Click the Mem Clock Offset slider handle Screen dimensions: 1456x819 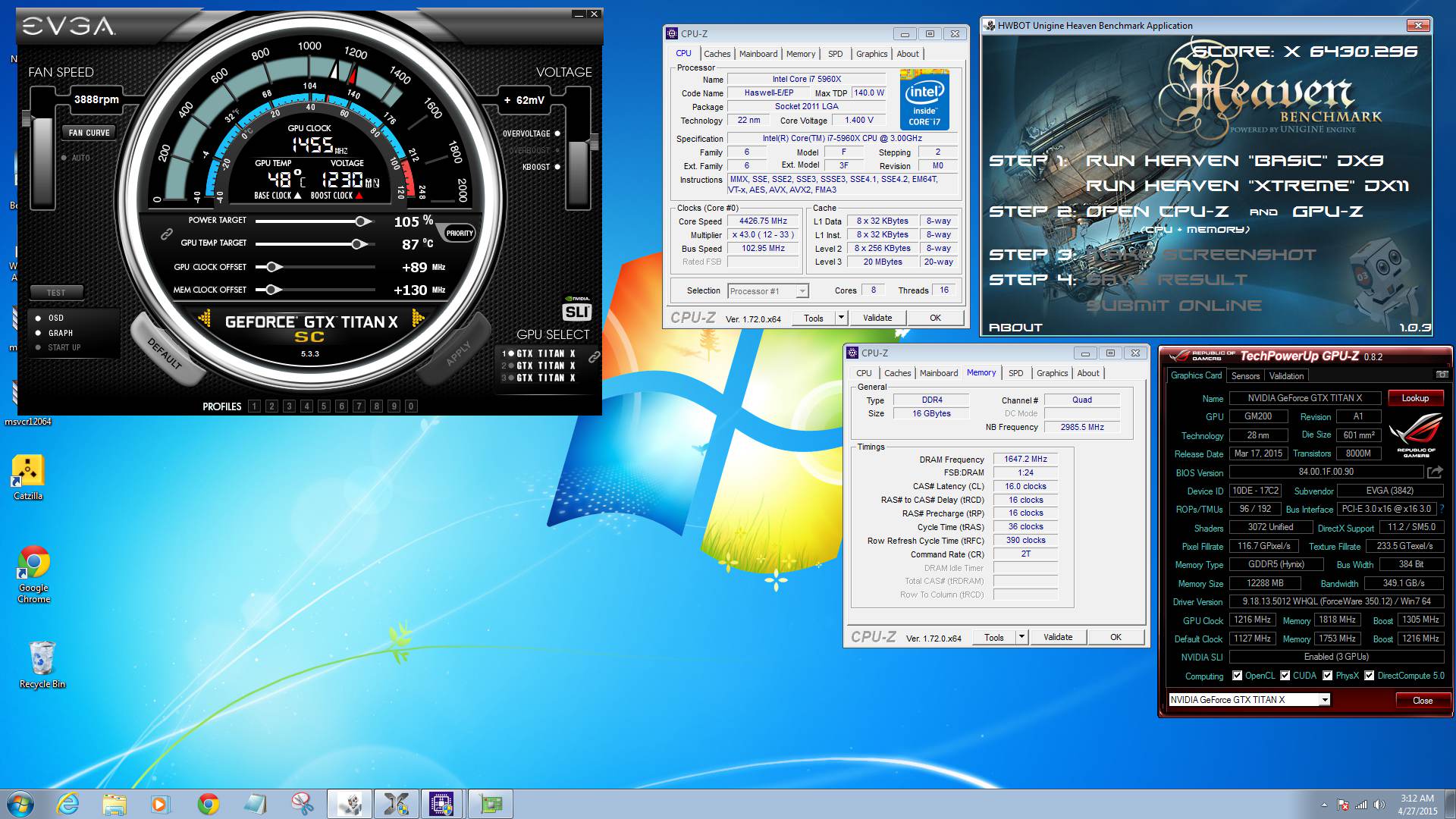tap(273, 290)
